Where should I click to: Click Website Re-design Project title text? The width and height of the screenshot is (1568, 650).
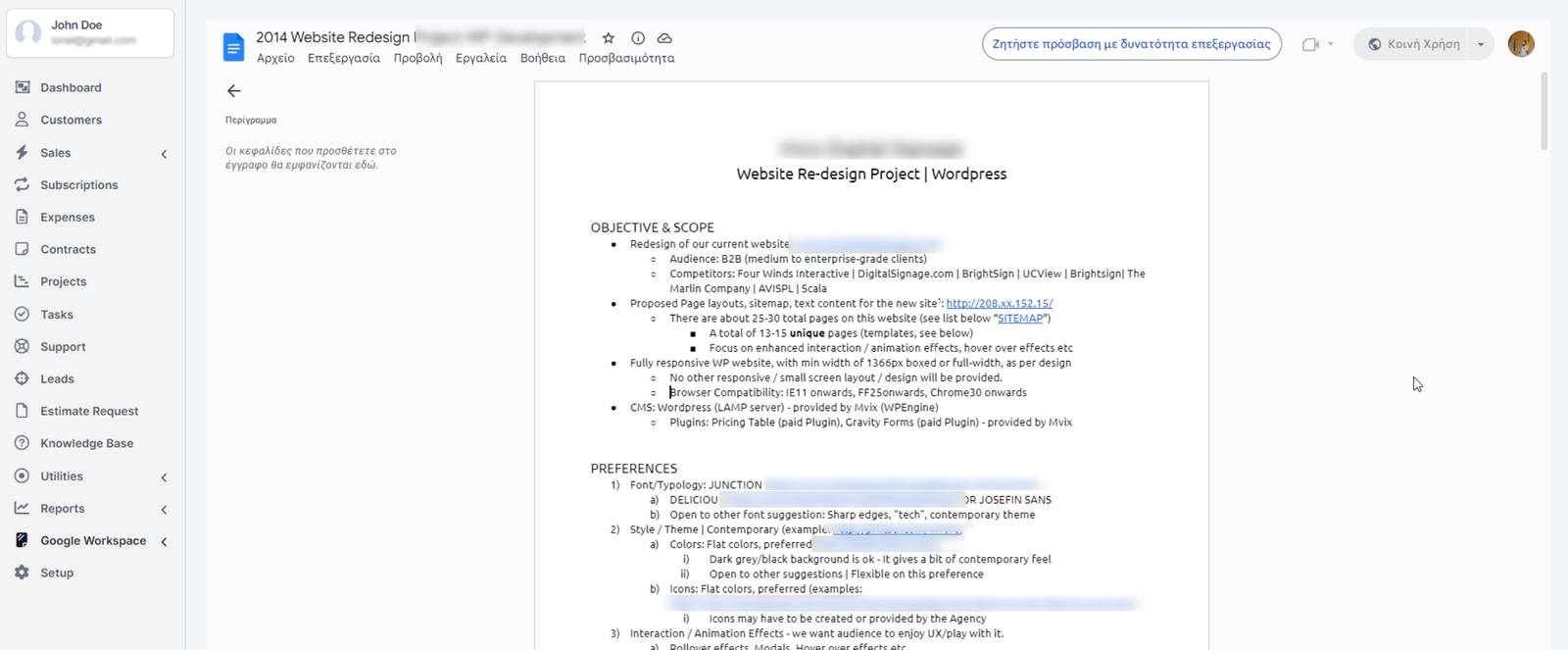pos(871,174)
